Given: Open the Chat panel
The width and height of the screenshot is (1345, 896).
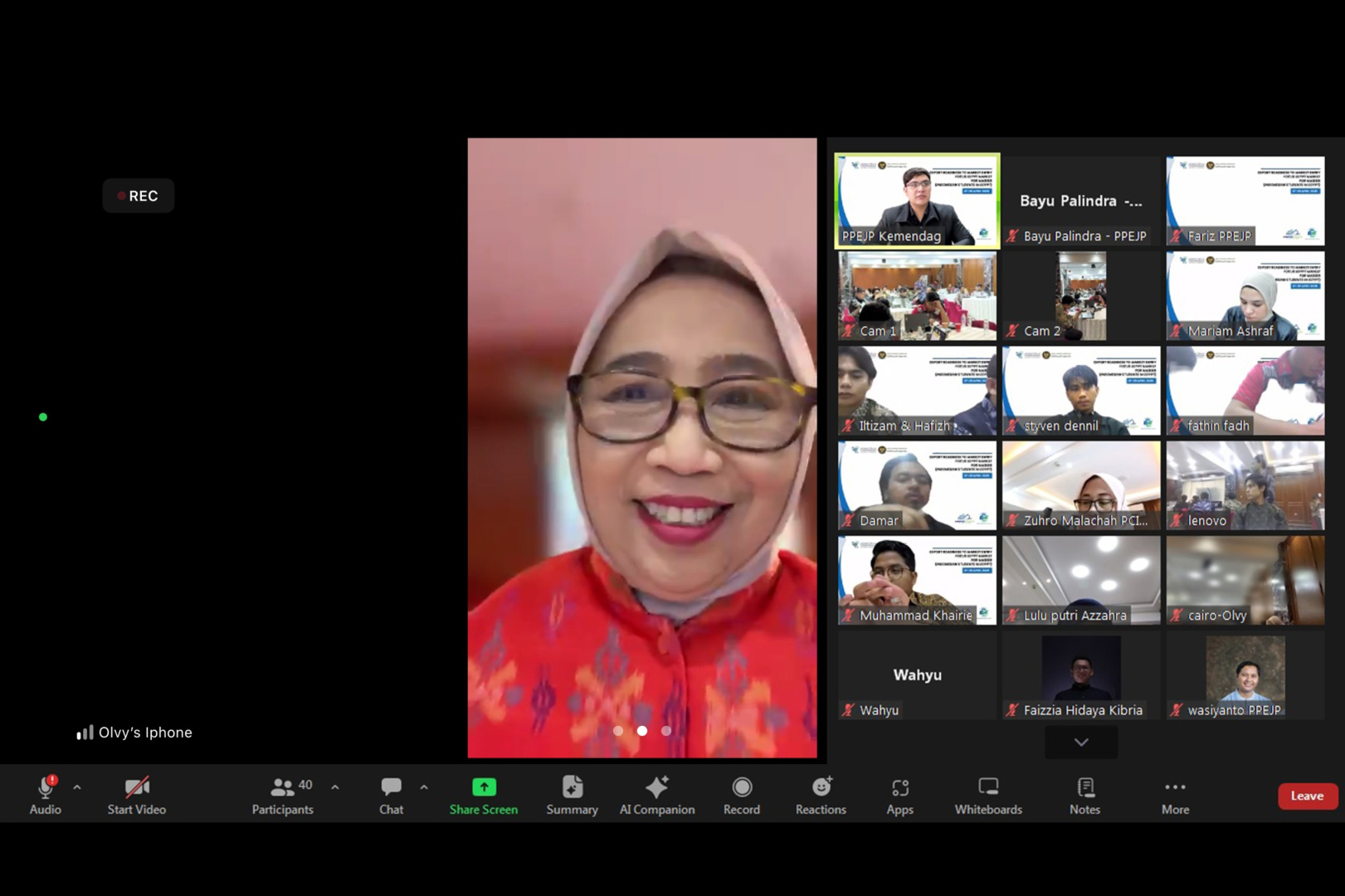Looking at the screenshot, I should 391,795.
